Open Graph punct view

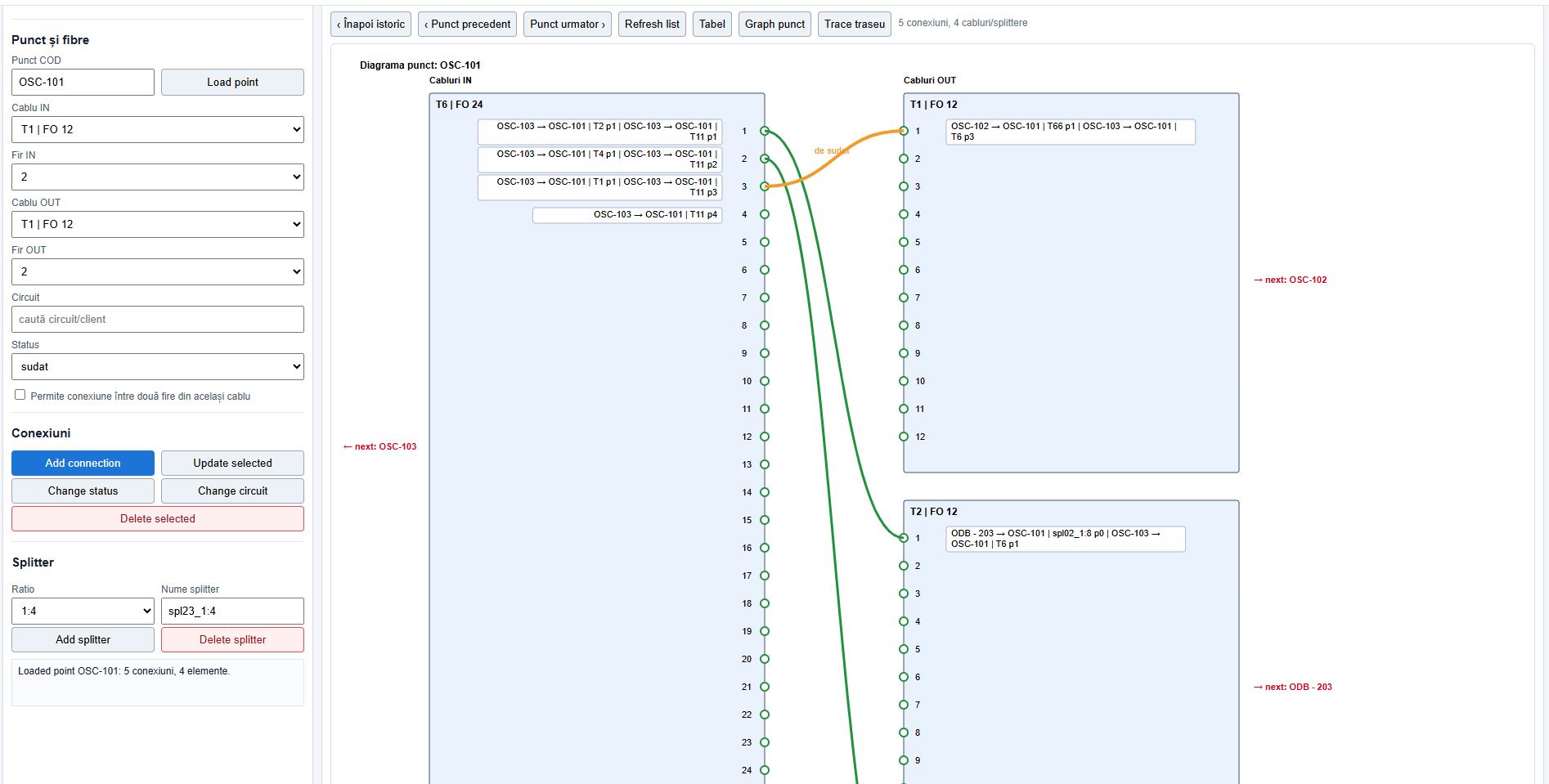(774, 24)
